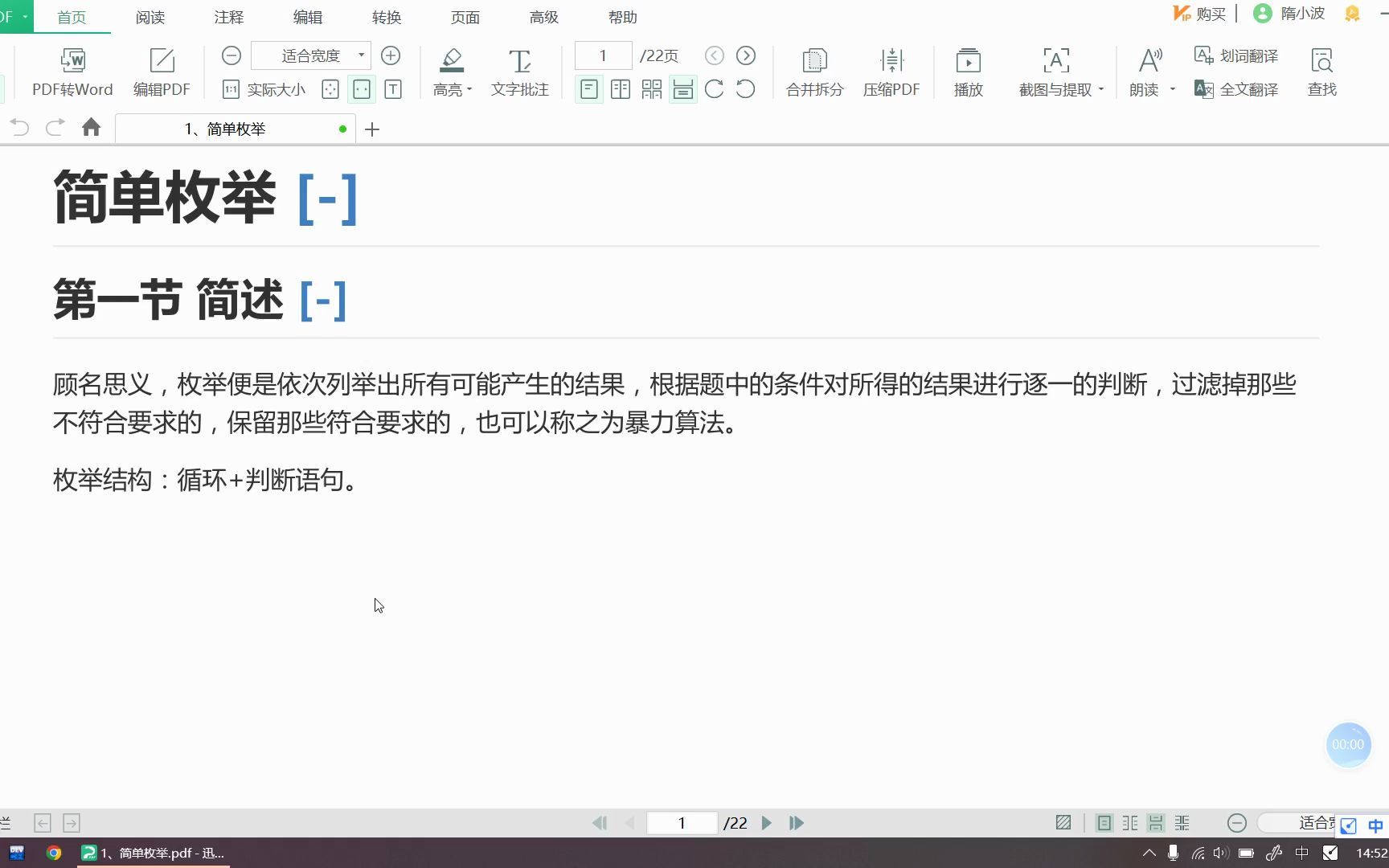The image size is (1389, 868).
Task: Expand the 截图与提取 dropdown arrow
Action: [1101, 90]
